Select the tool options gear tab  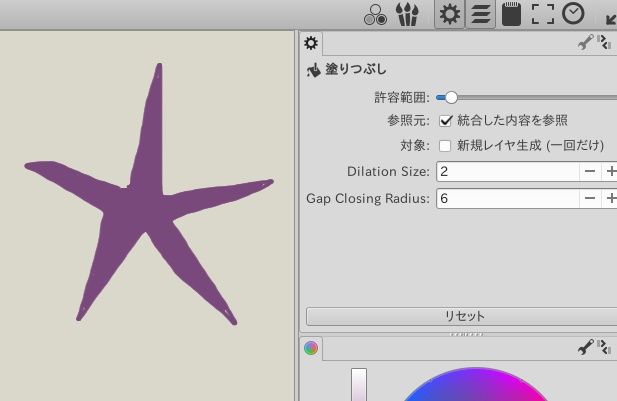coord(311,43)
